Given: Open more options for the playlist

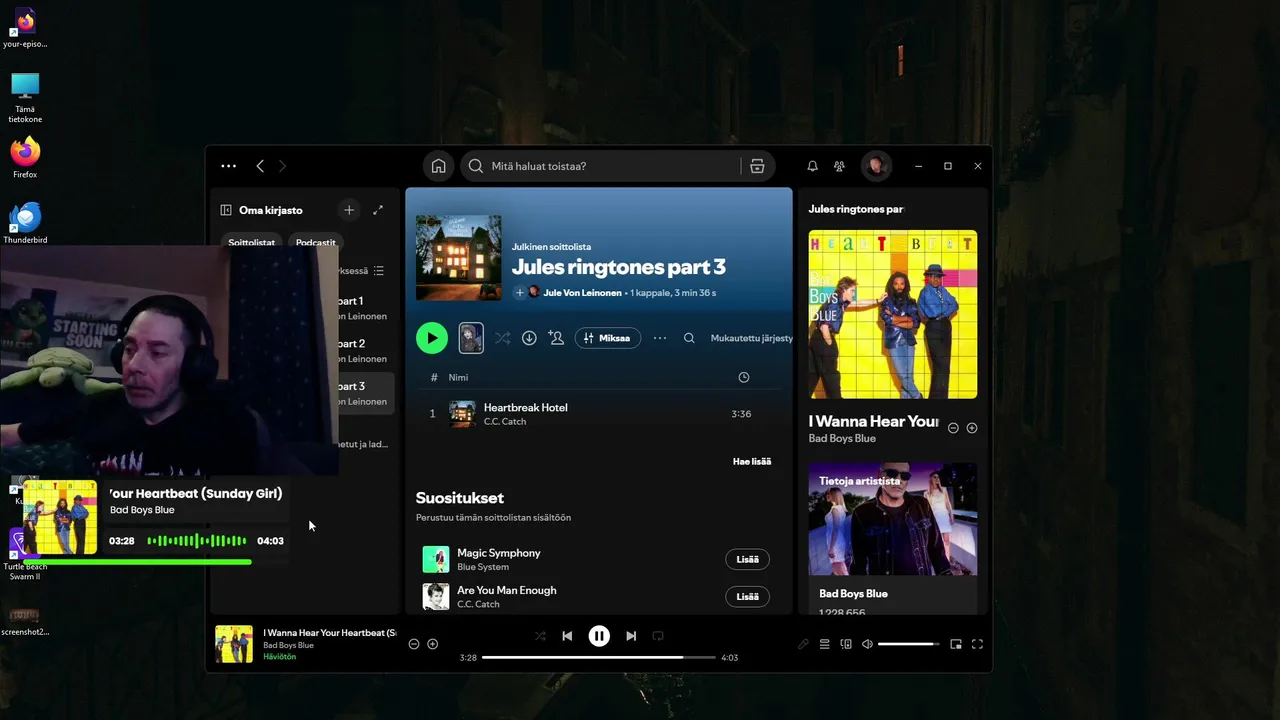Looking at the screenshot, I should click(x=660, y=338).
